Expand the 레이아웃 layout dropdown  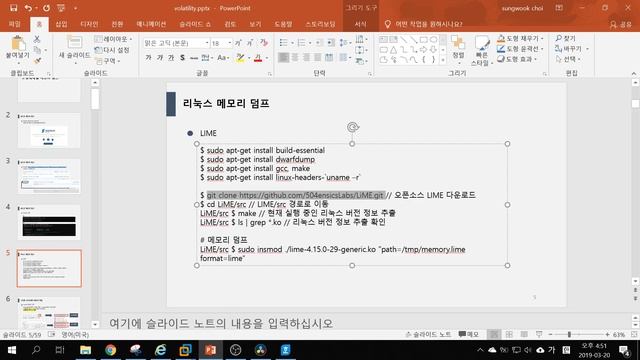tap(113, 39)
